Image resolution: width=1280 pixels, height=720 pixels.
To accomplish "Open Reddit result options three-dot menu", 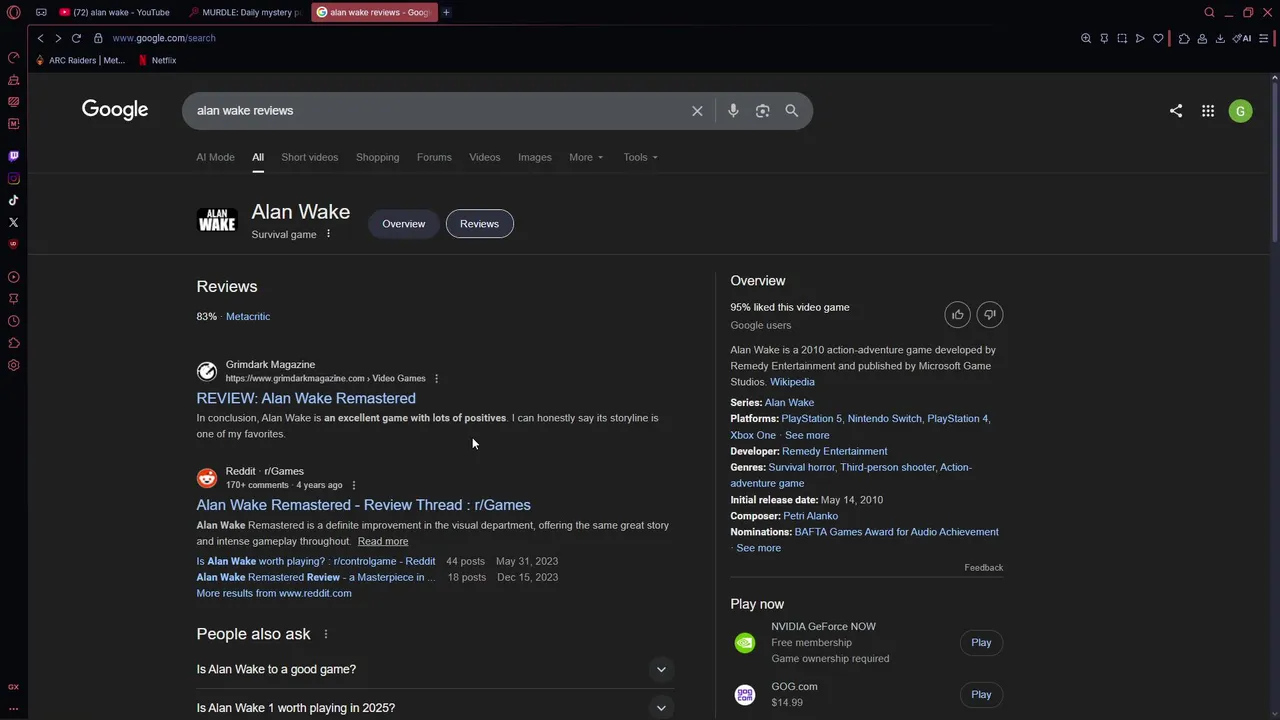I will tap(353, 485).
